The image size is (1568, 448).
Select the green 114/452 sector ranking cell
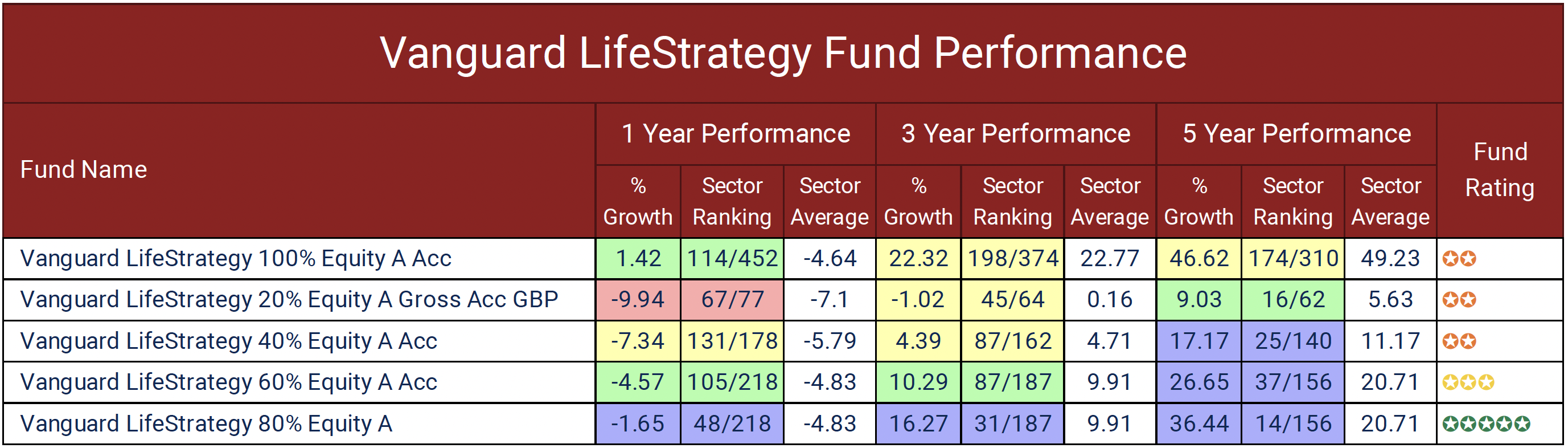point(732,259)
